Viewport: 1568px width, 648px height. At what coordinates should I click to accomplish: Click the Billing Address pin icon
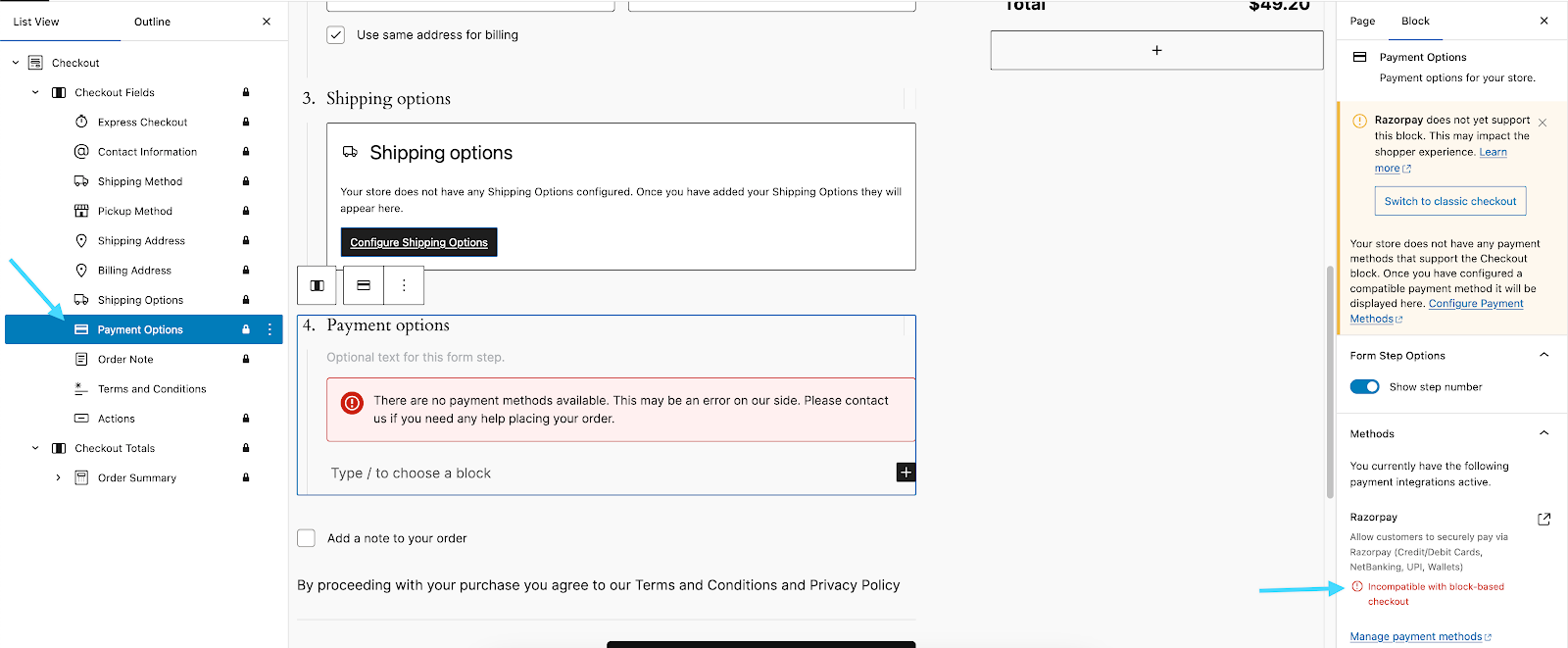pyautogui.click(x=81, y=270)
